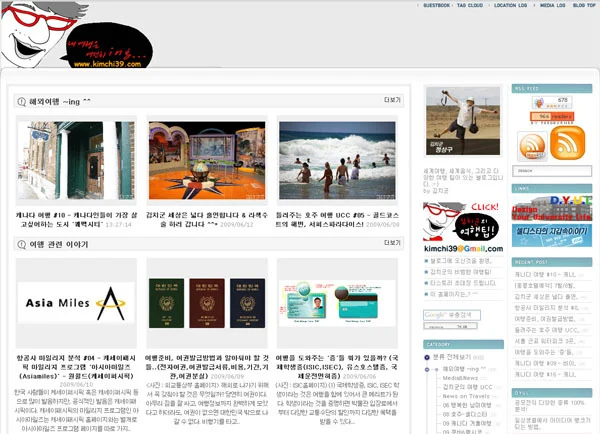Viewport: 600px width, 434px height.
Task: Click the 675 counter badge under RSS Feed
Action: pos(552,102)
